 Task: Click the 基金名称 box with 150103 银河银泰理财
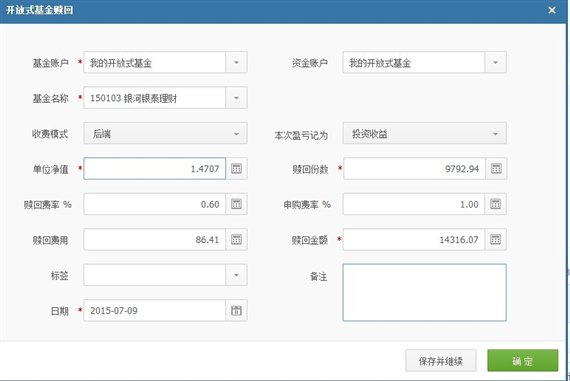[x=155, y=98]
